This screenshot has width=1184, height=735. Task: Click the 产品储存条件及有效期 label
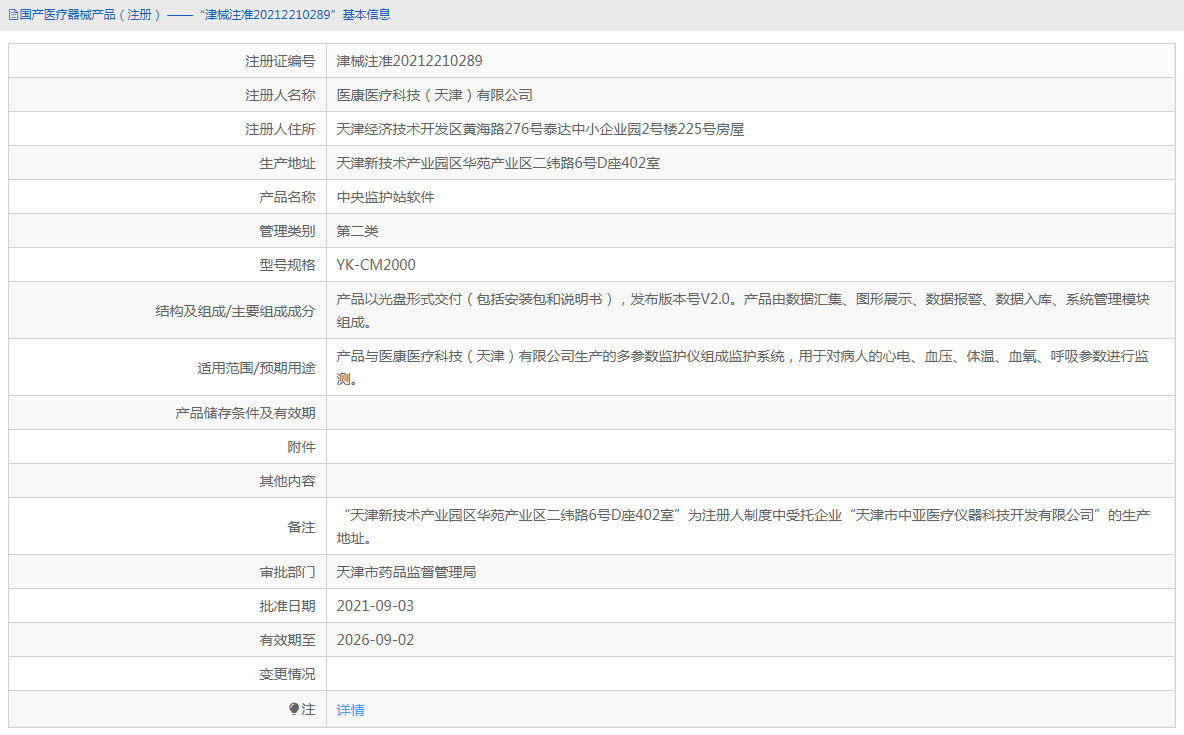[x=245, y=413]
